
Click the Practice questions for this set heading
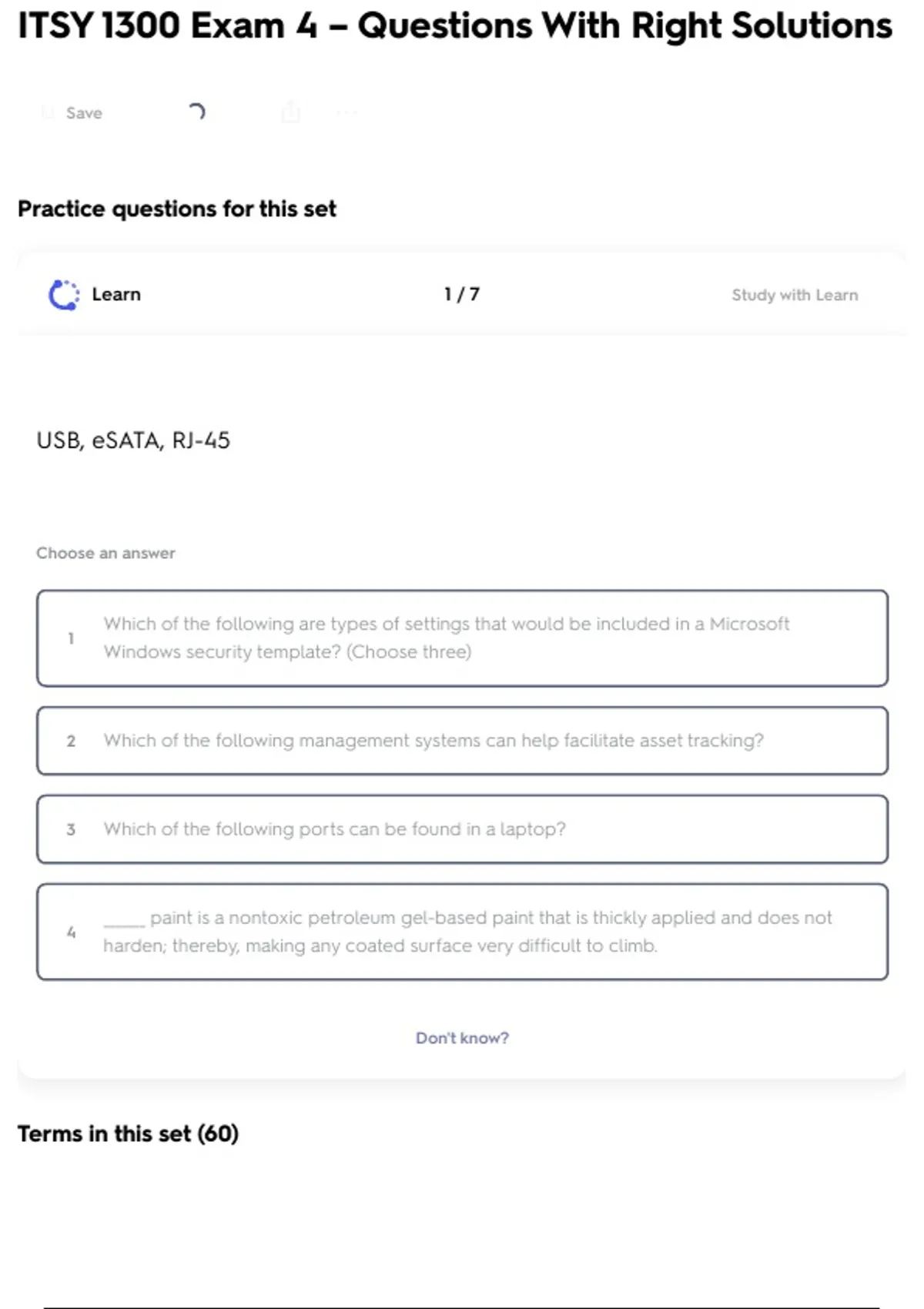click(x=177, y=209)
